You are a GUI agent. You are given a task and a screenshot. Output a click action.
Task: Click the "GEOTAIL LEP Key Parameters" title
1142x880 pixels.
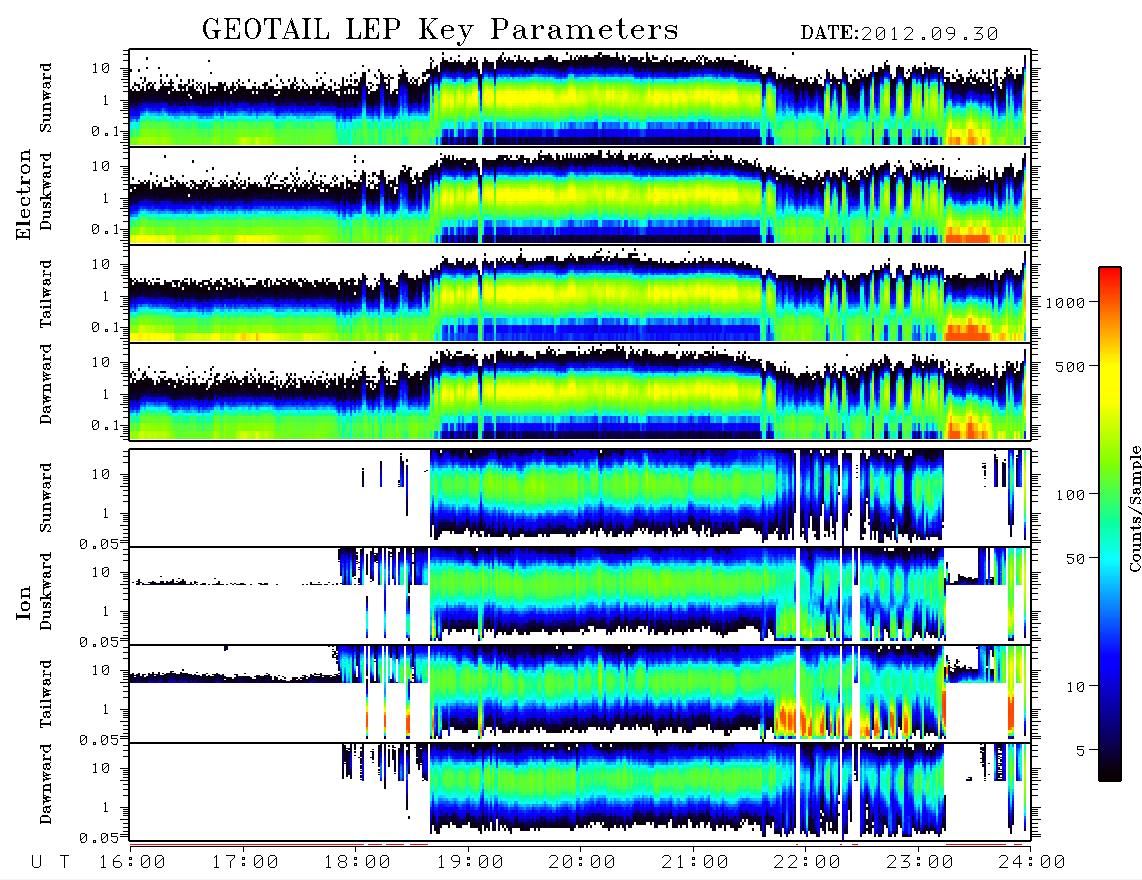(x=440, y=30)
